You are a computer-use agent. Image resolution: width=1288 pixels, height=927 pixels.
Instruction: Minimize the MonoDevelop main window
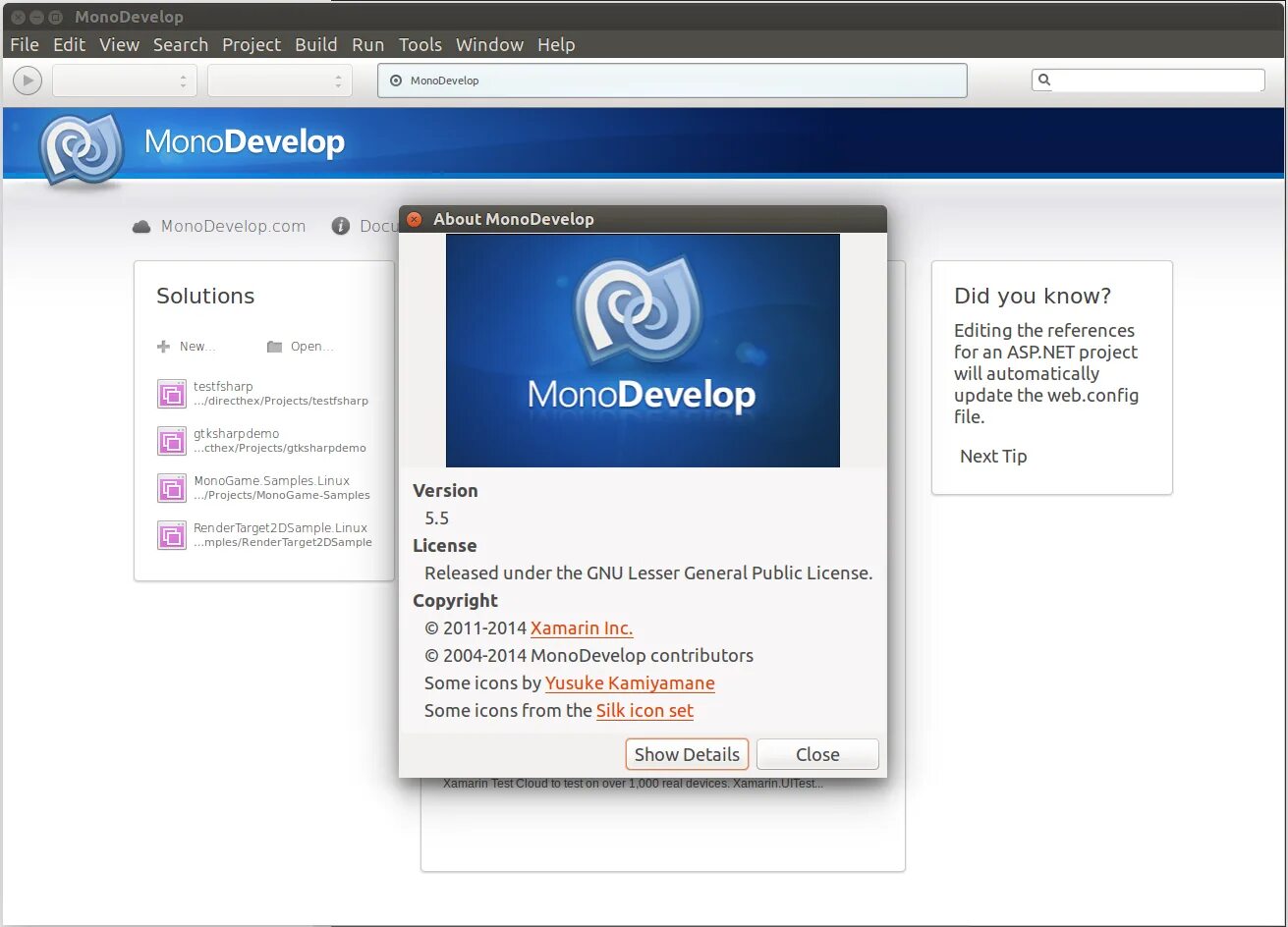[x=36, y=17]
